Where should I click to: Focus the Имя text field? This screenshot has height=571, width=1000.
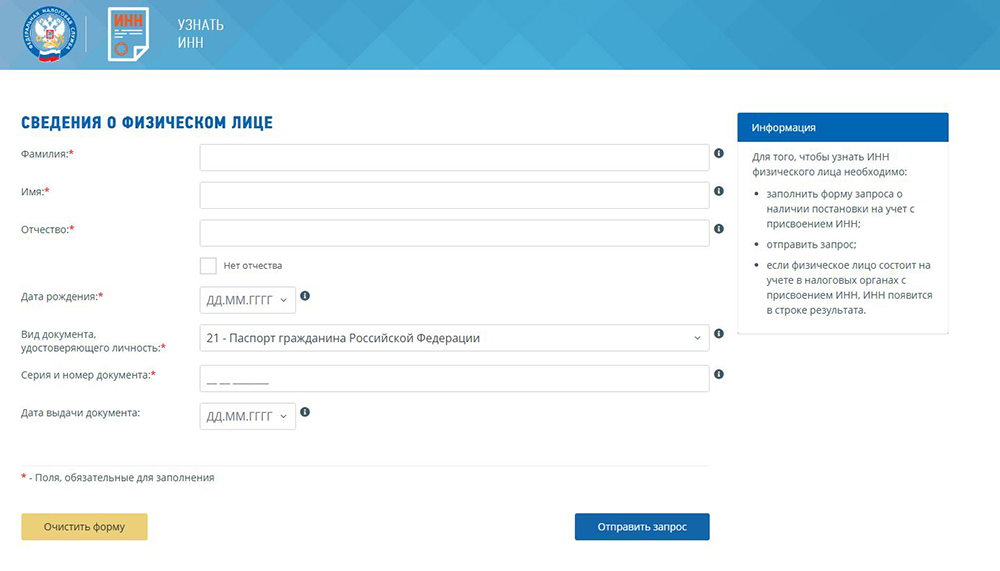coord(454,195)
